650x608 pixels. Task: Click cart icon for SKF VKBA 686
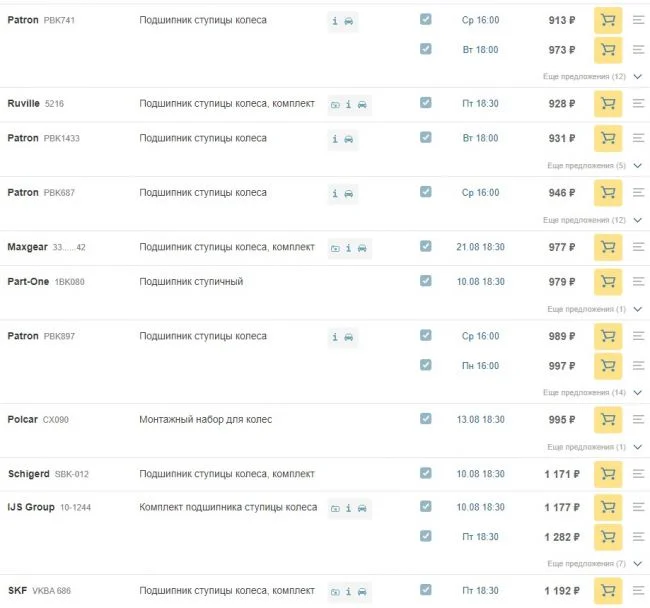(607, 591)
